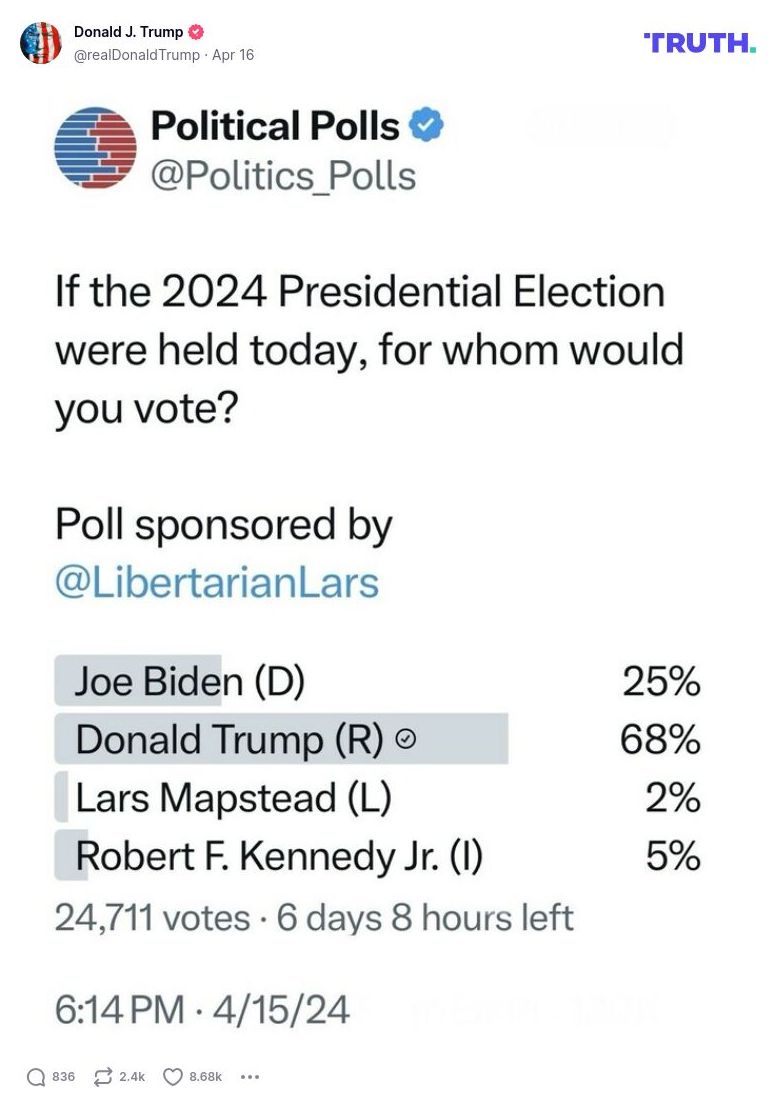Click the verified badge beside Political Polls
This screenshot has height=1107, width=777.
coord(425,125)
